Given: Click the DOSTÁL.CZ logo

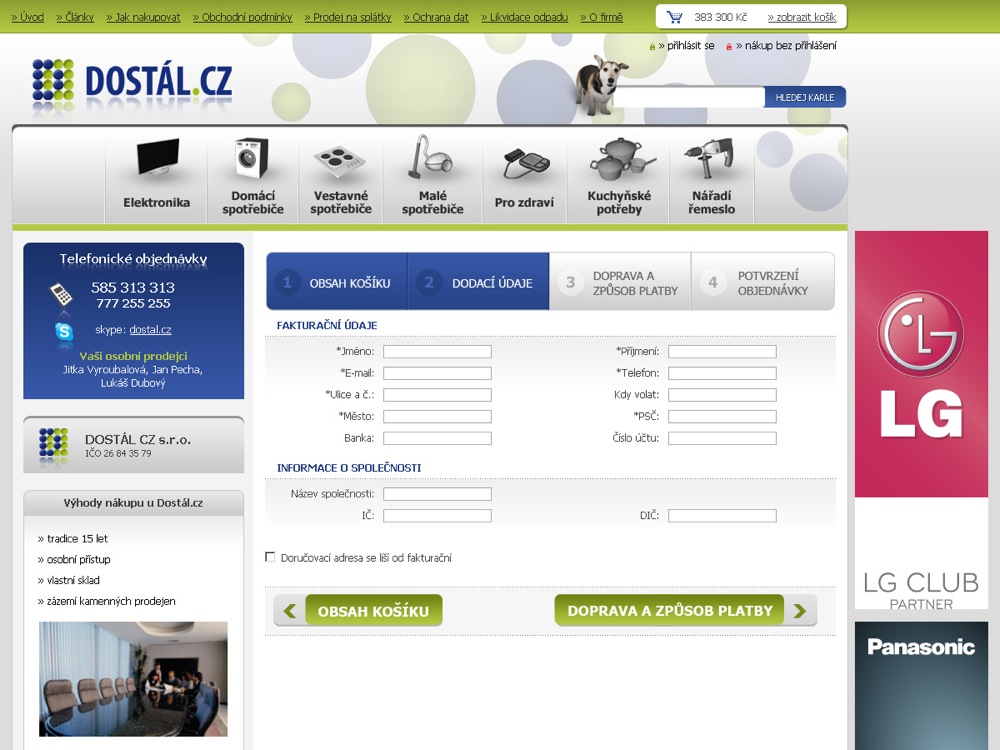Looking at the screenshot, I should pyautogui.click(x=132, y=82).
